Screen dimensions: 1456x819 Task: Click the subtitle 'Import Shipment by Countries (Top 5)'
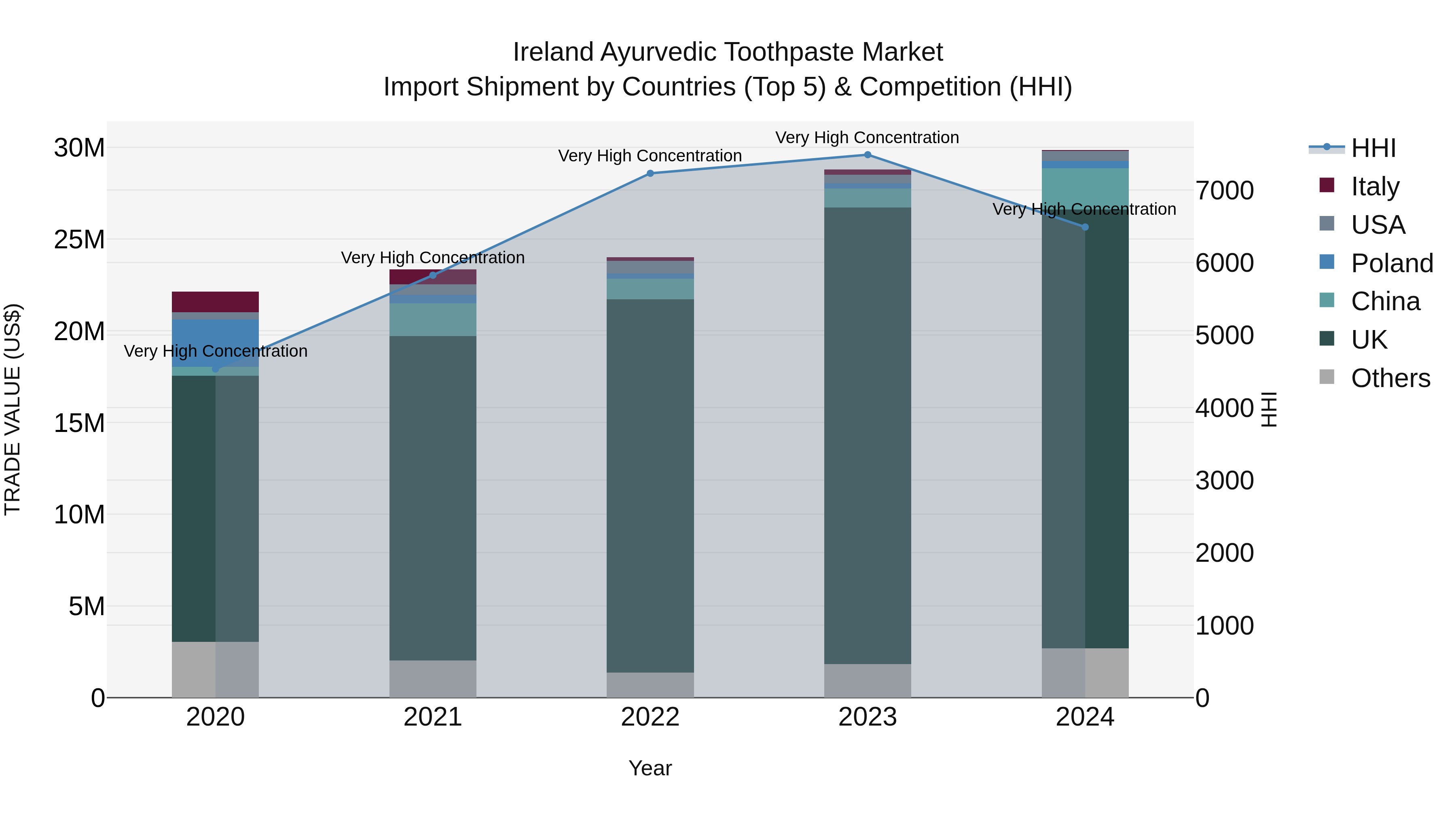click(605, 87)
